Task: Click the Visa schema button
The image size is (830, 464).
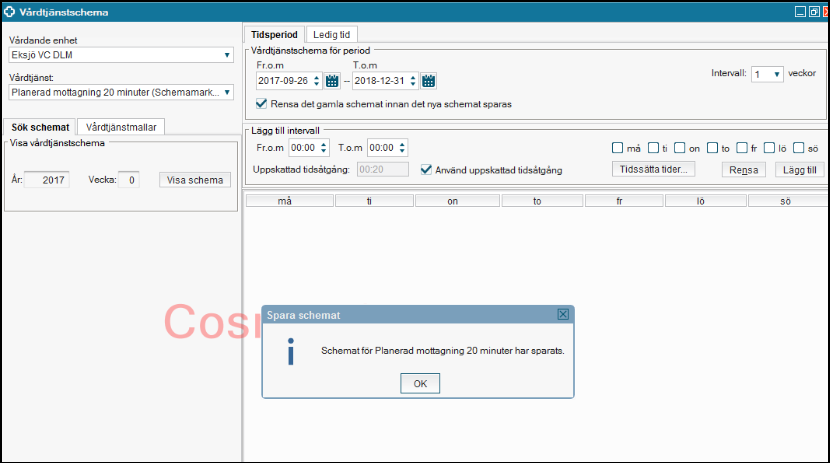Action: coord(194,180)
